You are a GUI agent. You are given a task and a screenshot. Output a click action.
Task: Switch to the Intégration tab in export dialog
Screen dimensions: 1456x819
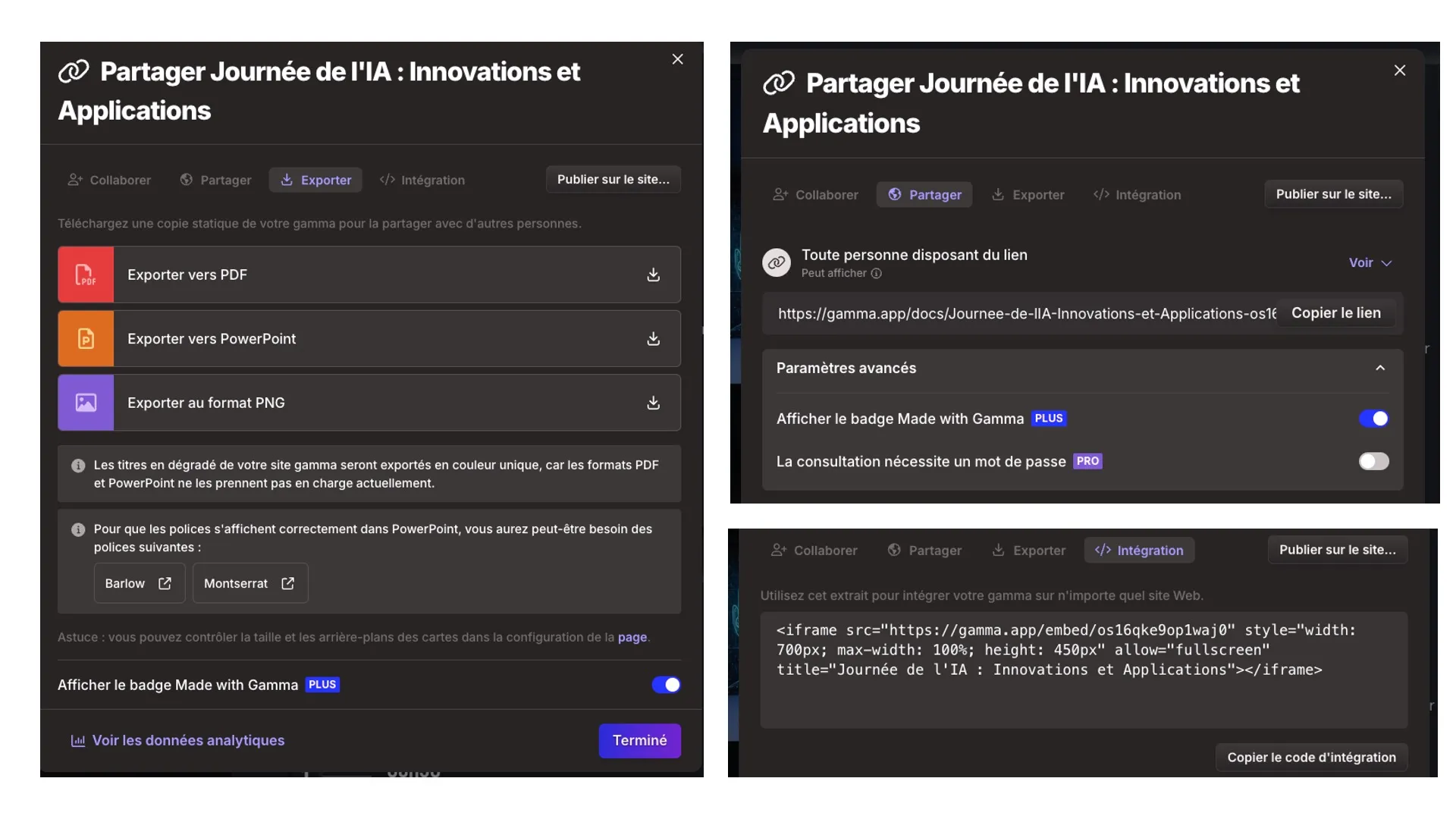422,180
